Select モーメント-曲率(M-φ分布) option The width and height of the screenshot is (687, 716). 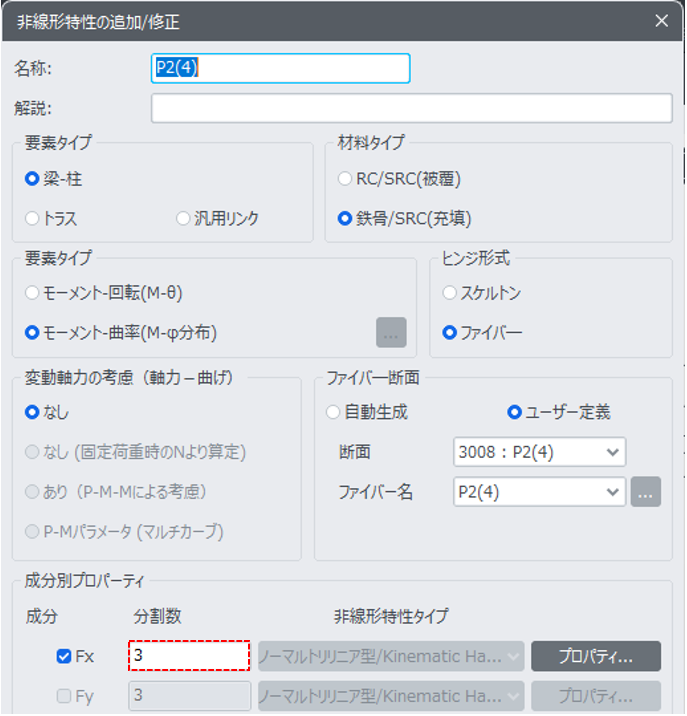pyautogui.click(x=33, y=332)
